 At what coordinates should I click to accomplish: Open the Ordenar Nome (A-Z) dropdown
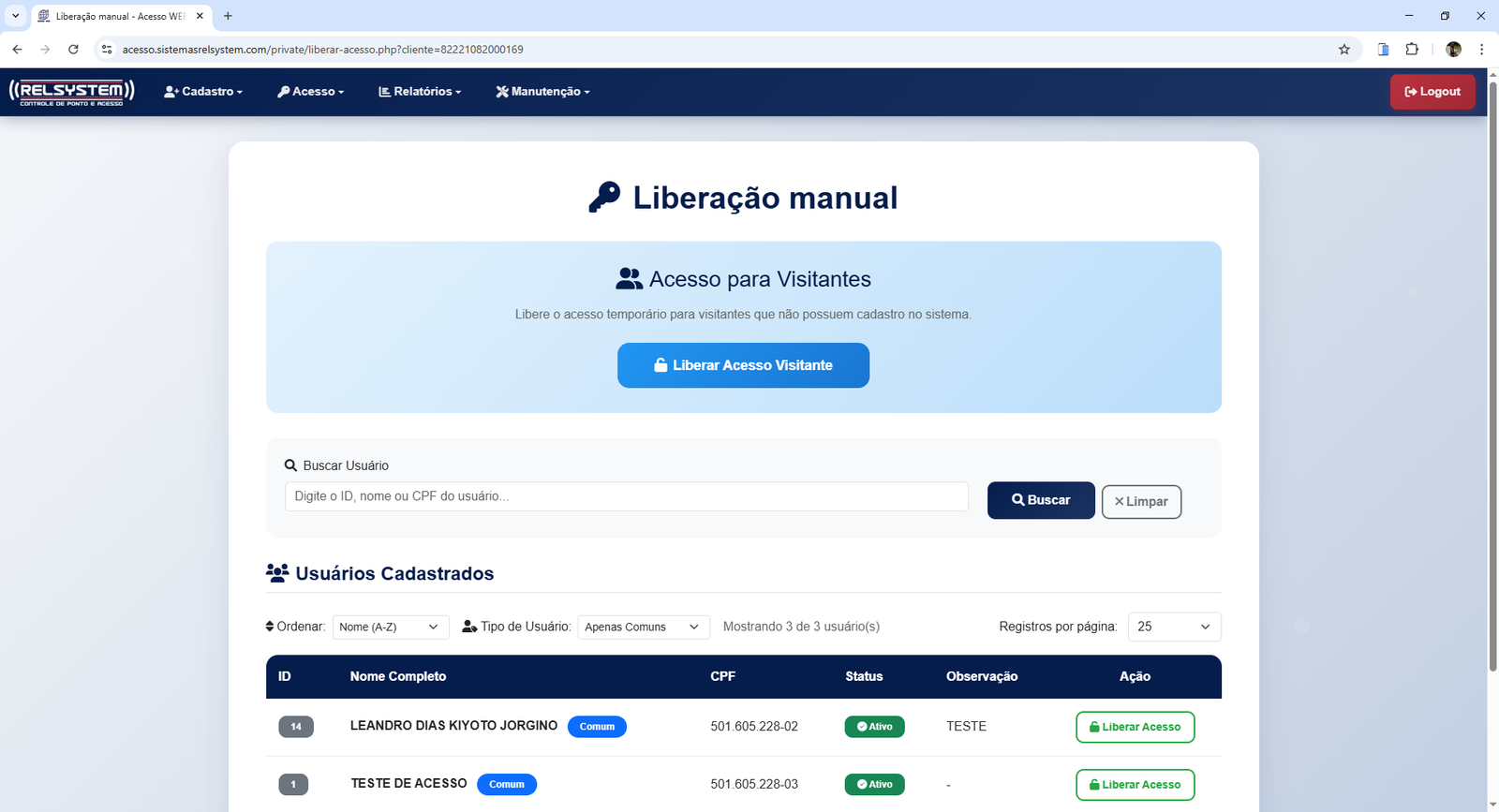click(390, 627)
